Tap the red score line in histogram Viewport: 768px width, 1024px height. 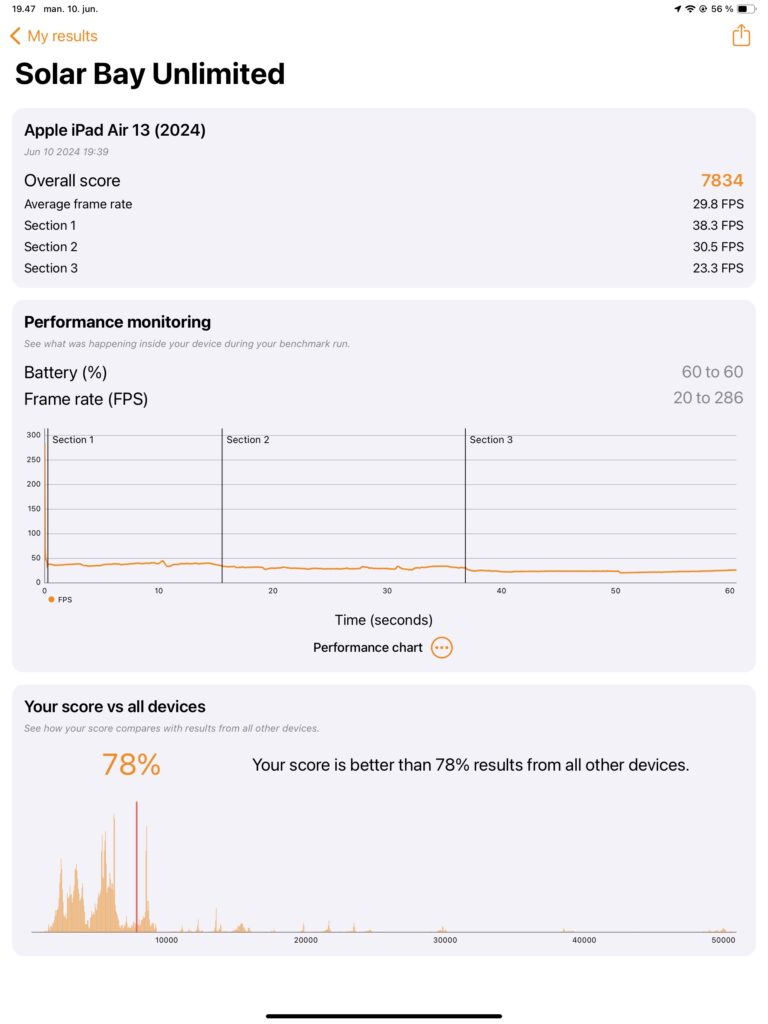(136, 866)
